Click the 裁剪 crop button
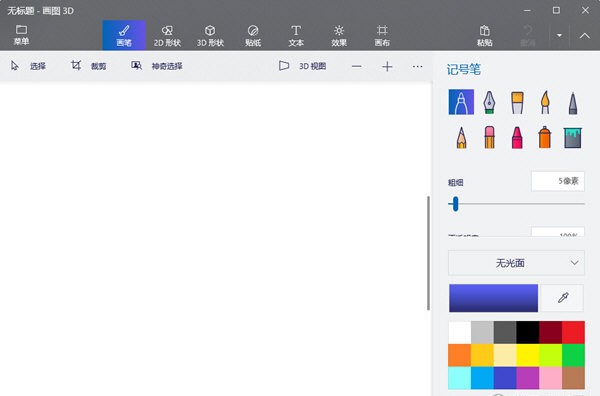The image size is (600, 396). [x=88, y=66]
